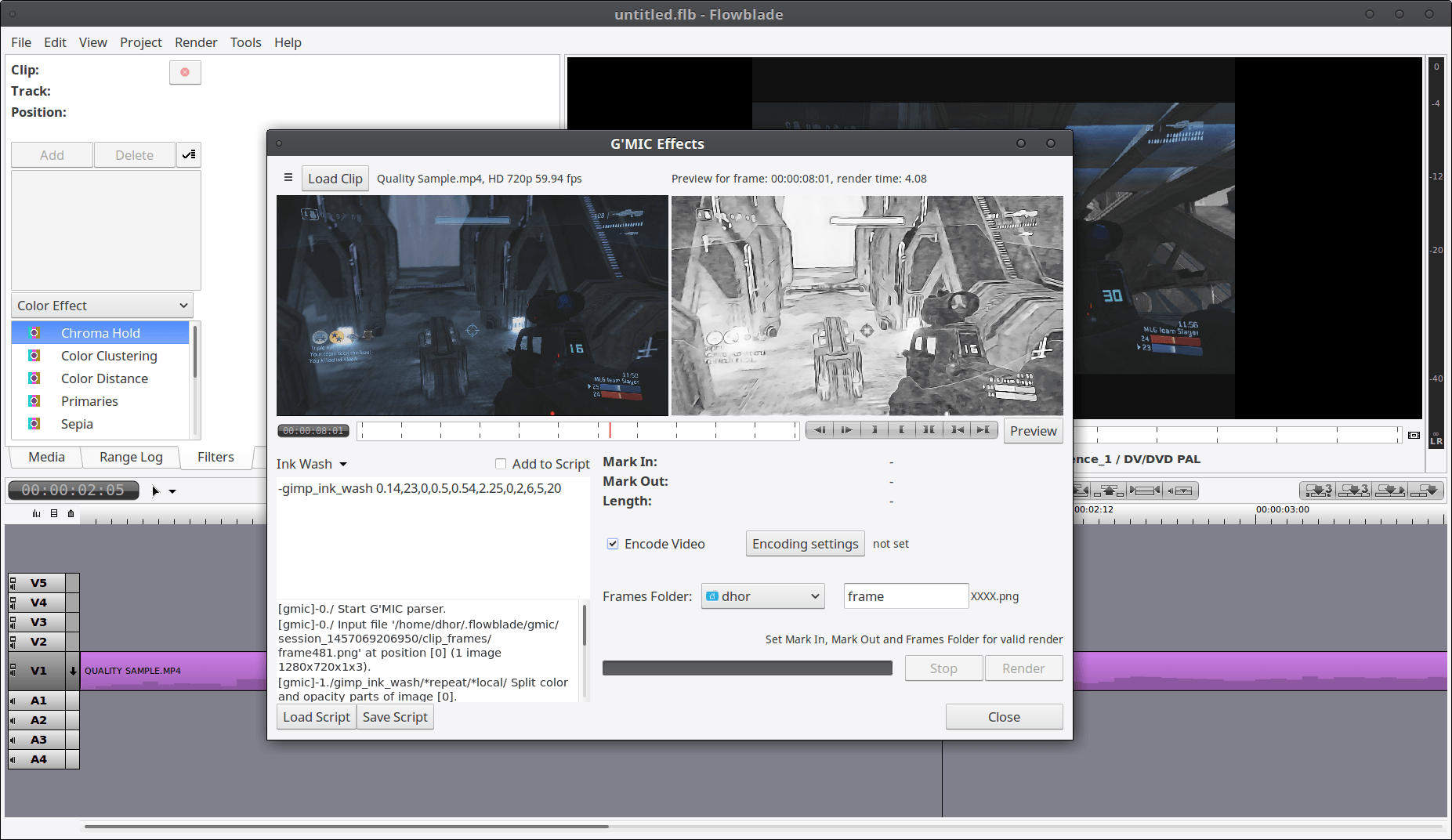Uncheck the Encode Video checkbox
The image size is (1452, 840).
pos(613,544)
